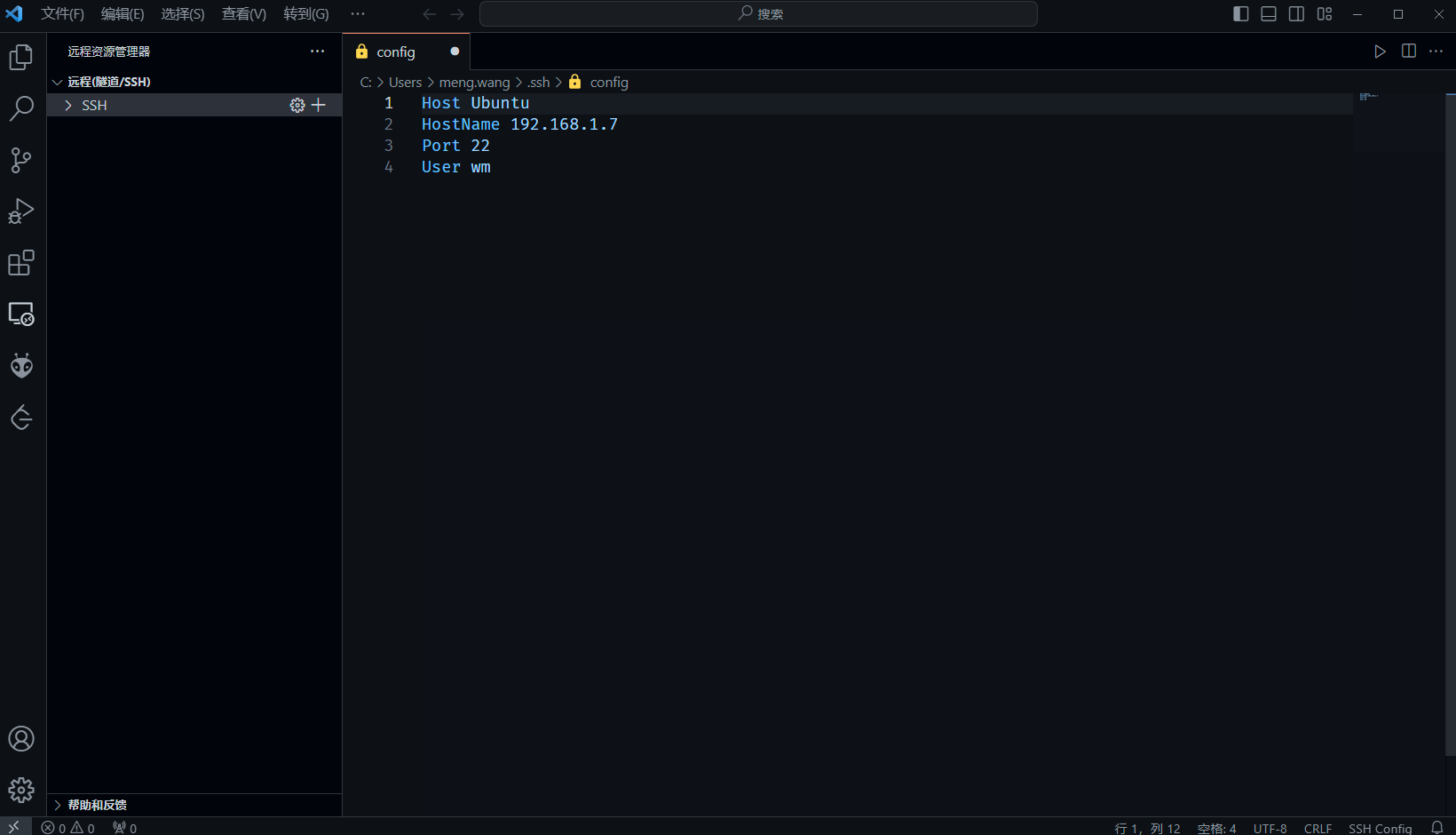Screen dimensions: 1456x835
Task: Add new SSH remote with plus icon
Action: pos(319,105)
